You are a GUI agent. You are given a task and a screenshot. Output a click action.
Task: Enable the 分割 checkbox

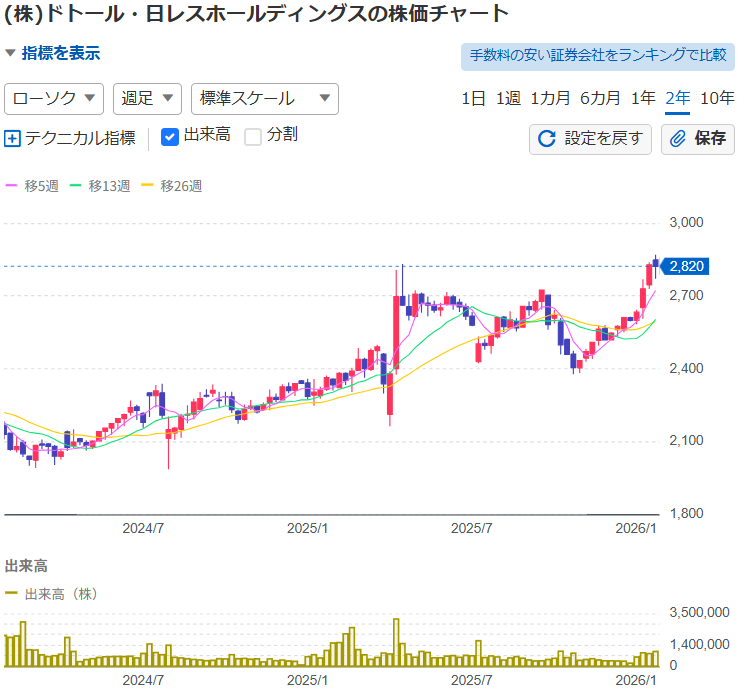click(253, 136)
